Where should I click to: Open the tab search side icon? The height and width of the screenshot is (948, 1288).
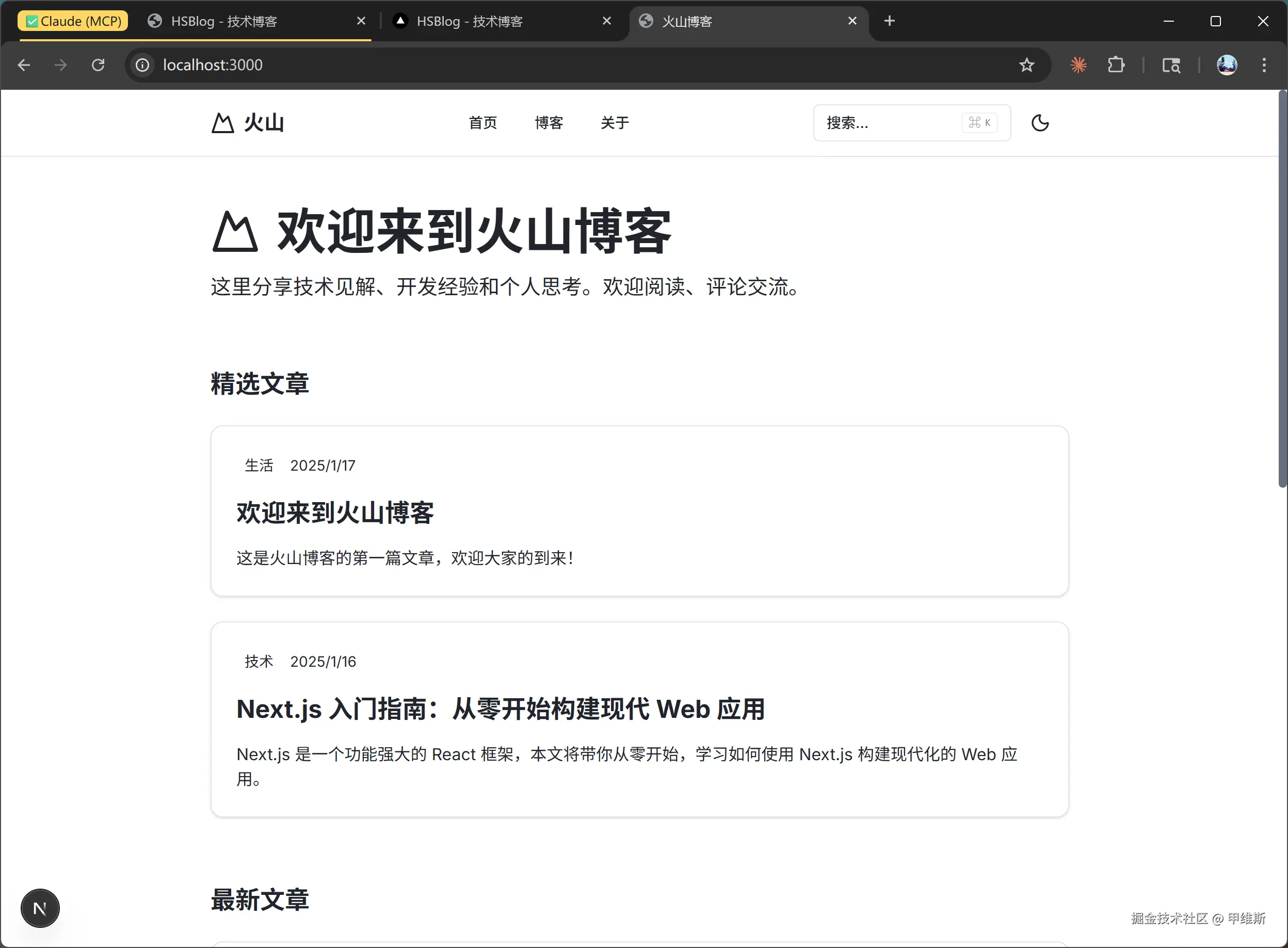coord(1171,65)
